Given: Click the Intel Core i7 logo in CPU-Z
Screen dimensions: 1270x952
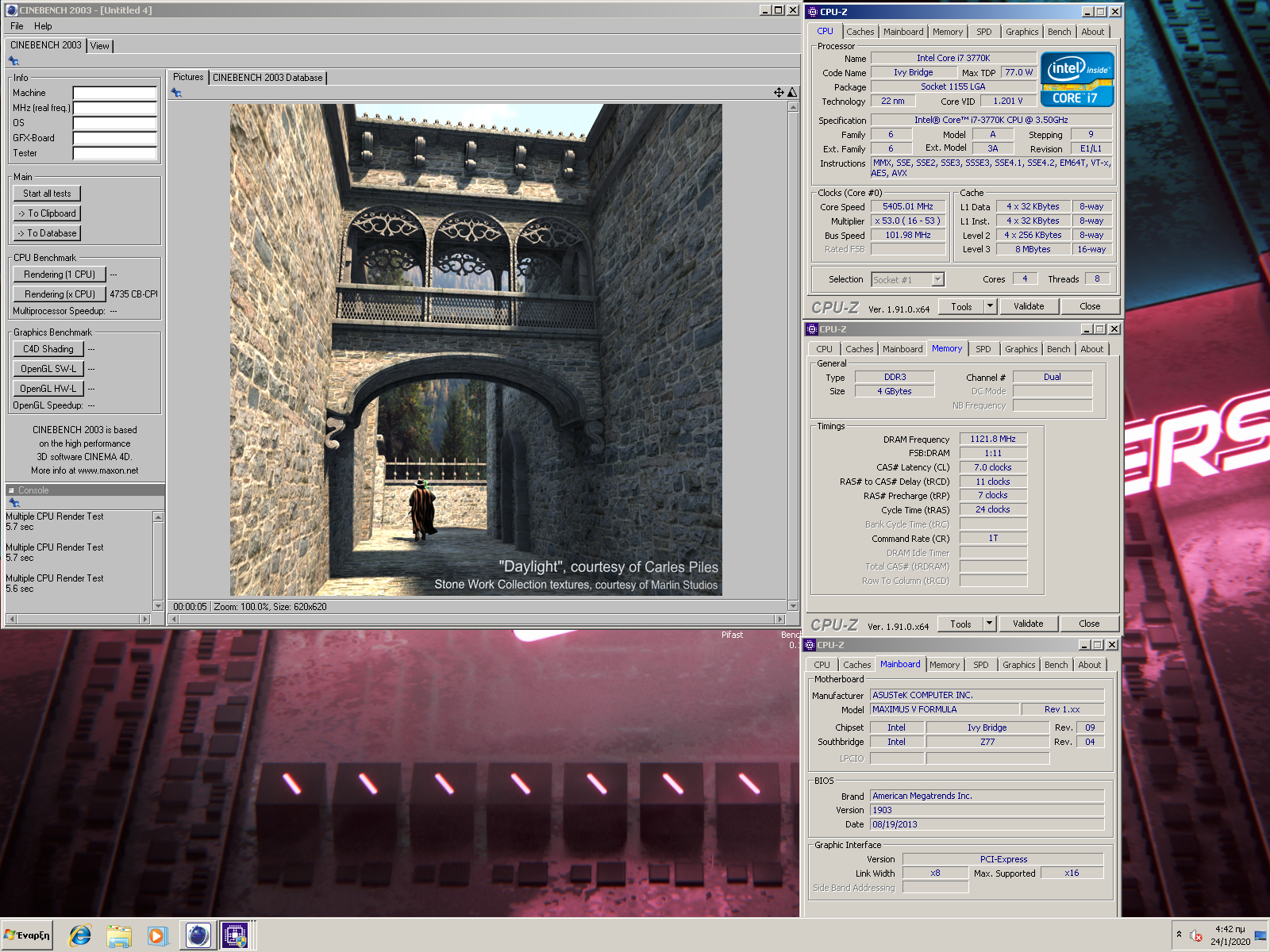Looking at the screenshot, I should (x=1077, y=79).
